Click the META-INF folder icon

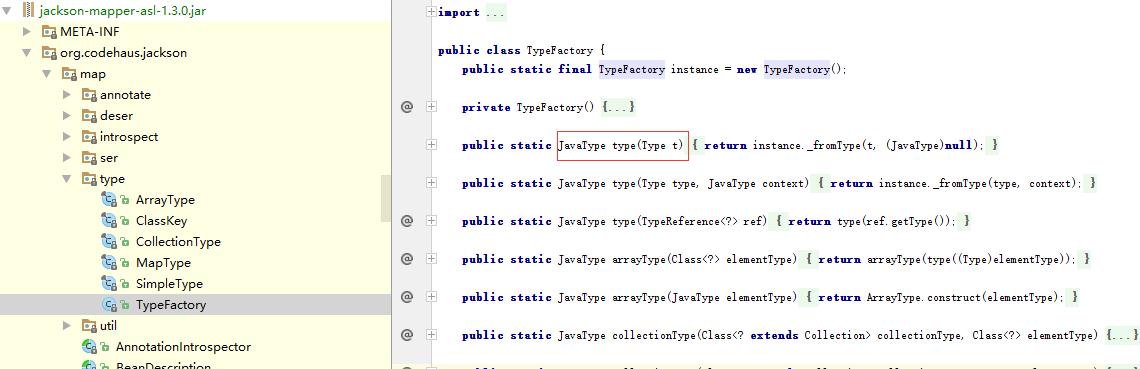(49, 32)
